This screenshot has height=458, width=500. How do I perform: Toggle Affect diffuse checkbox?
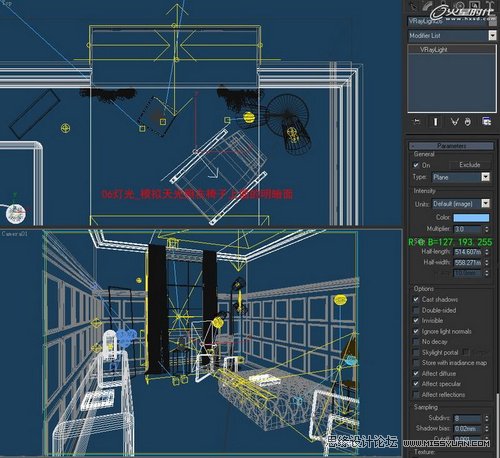point(416,373)
